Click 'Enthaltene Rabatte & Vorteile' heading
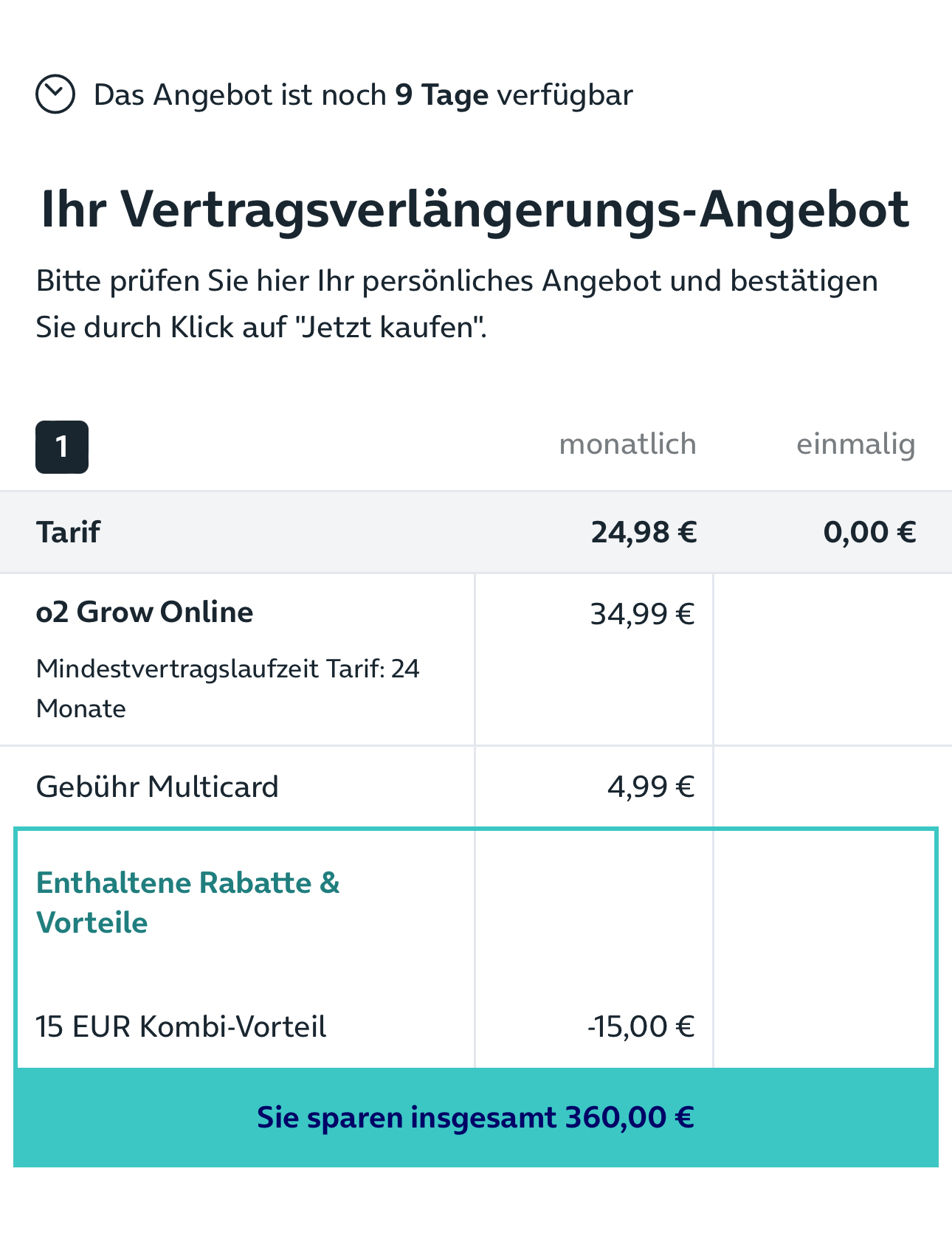 (x=188, y=902)
